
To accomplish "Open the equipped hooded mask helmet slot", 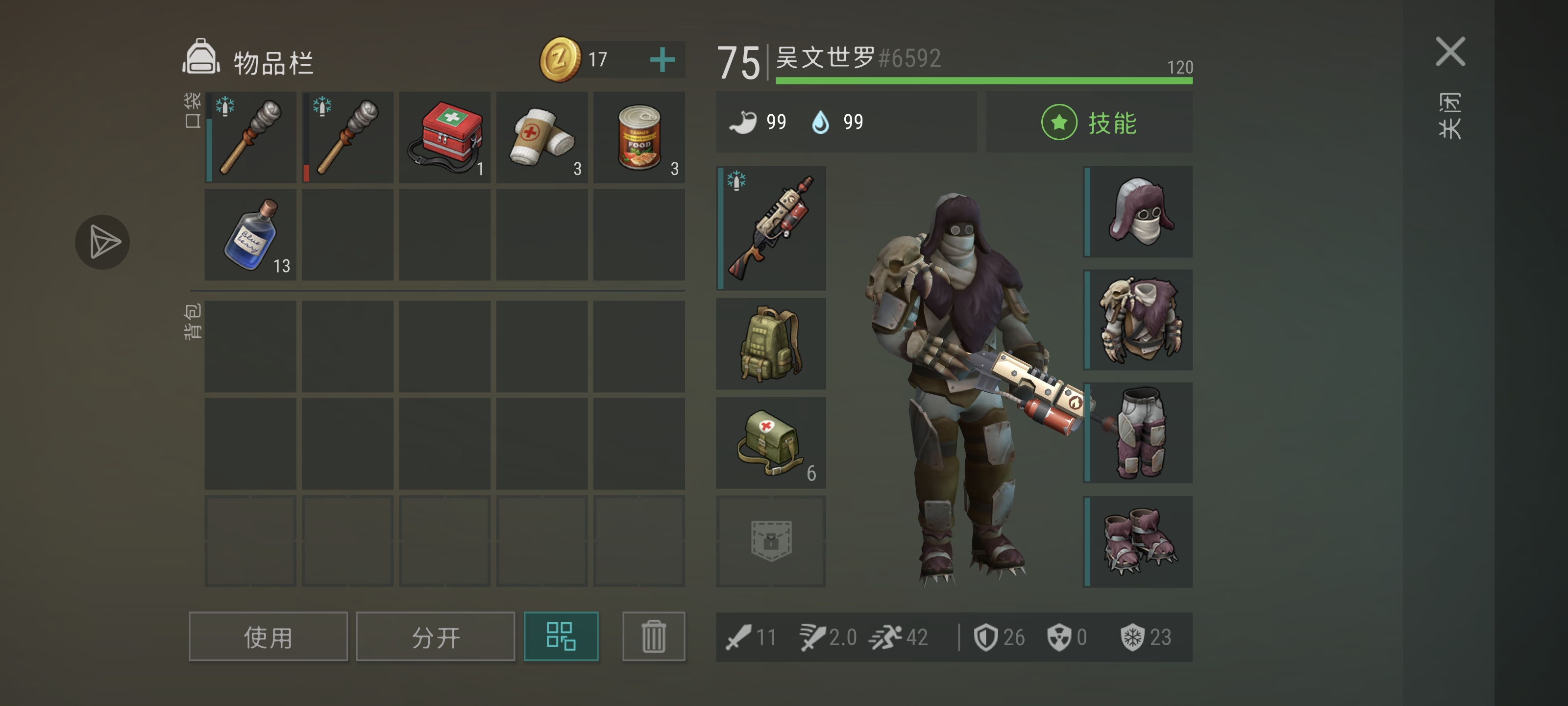I will point(1138,211).
